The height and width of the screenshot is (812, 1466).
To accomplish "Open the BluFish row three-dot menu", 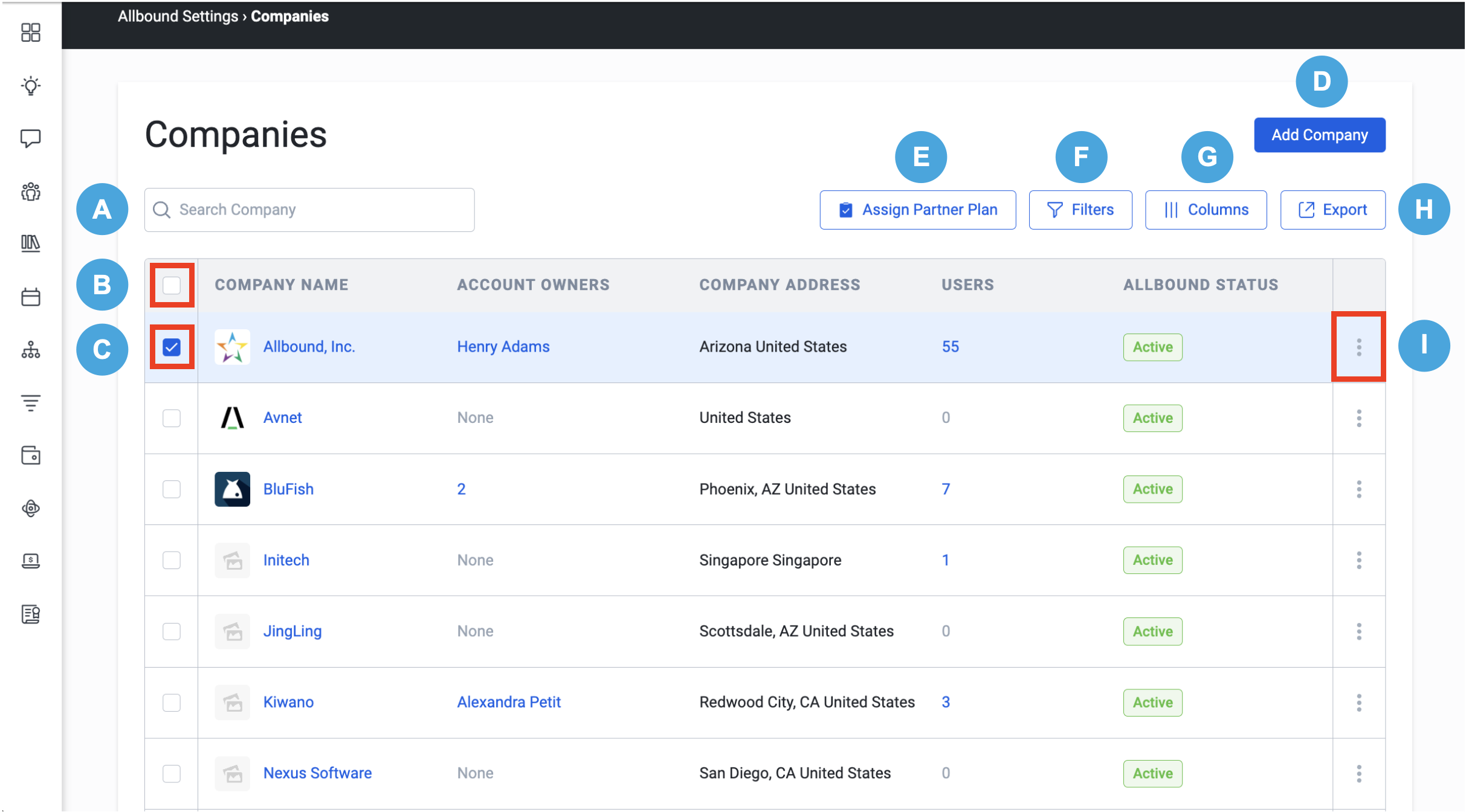I will point(1359,489).
